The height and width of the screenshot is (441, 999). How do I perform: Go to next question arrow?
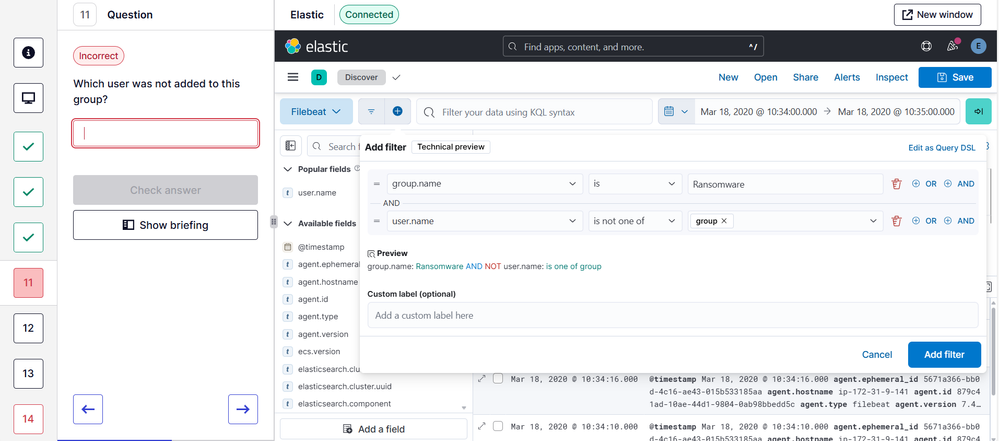coord(242,409)
